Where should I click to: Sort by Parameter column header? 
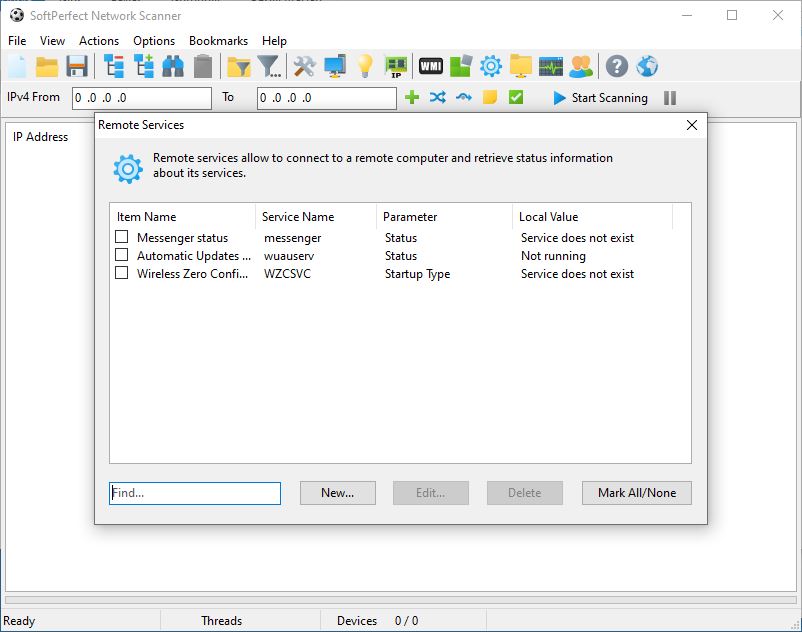click(x=444, y=217)
